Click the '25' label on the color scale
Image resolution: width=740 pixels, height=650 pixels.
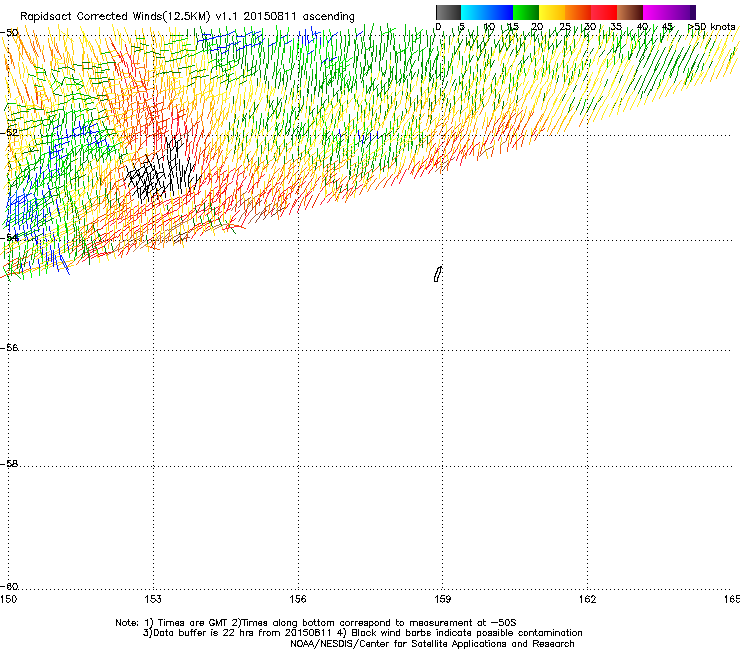pyautogui.click(x=565, y=26)
